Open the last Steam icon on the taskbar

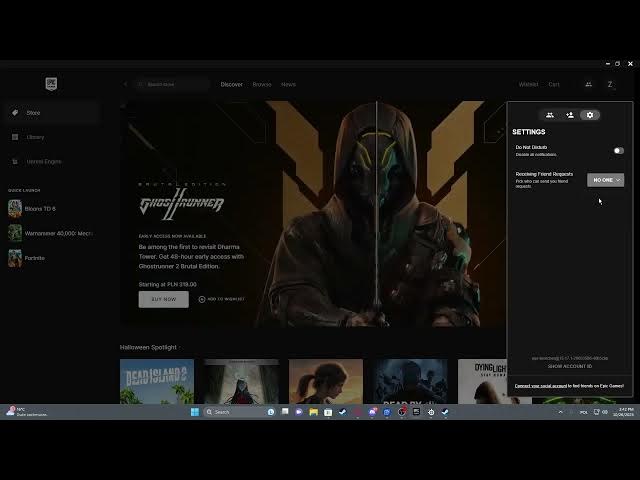(x=445, y=412)
